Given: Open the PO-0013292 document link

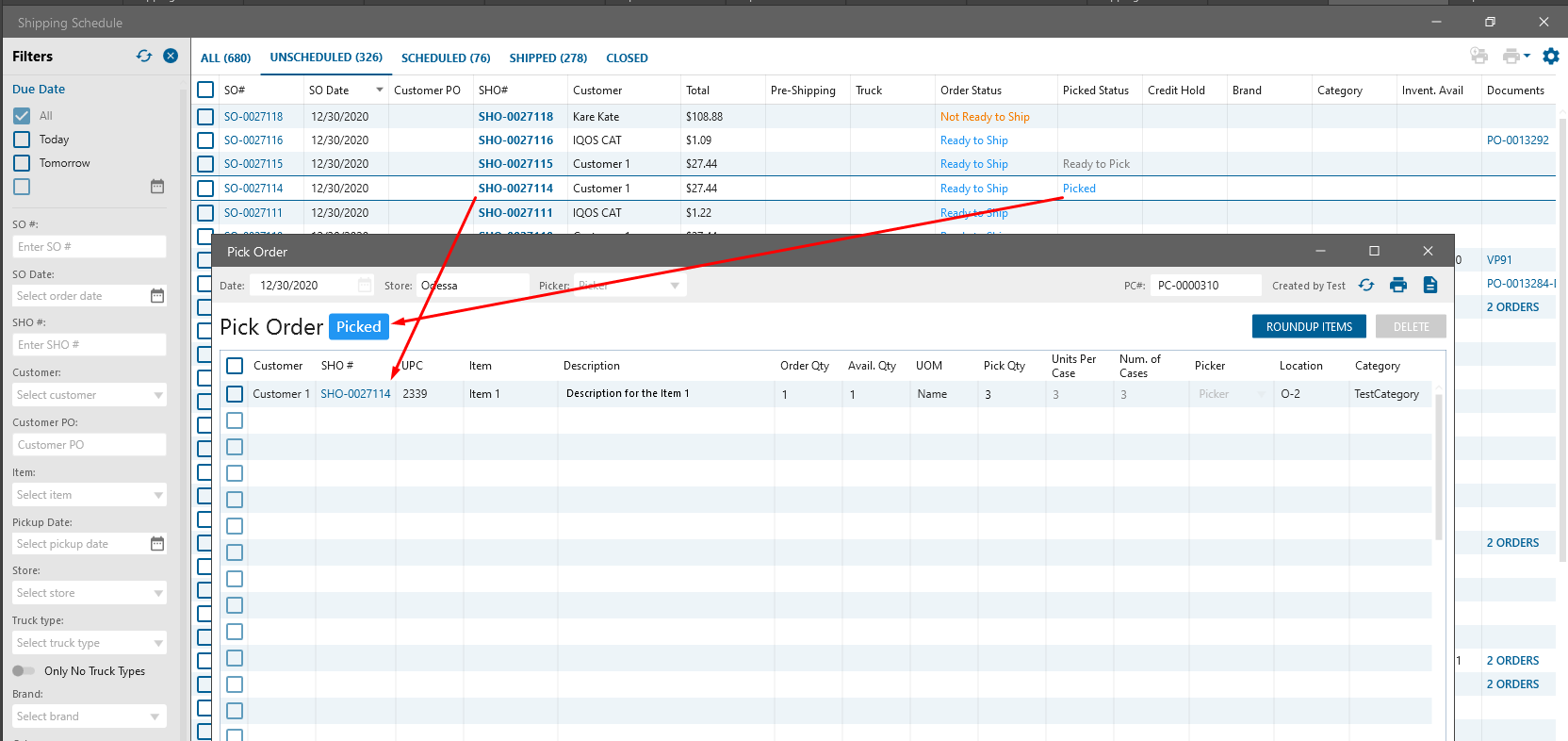Looking at the screenshot, I should tap(1517, 140).
